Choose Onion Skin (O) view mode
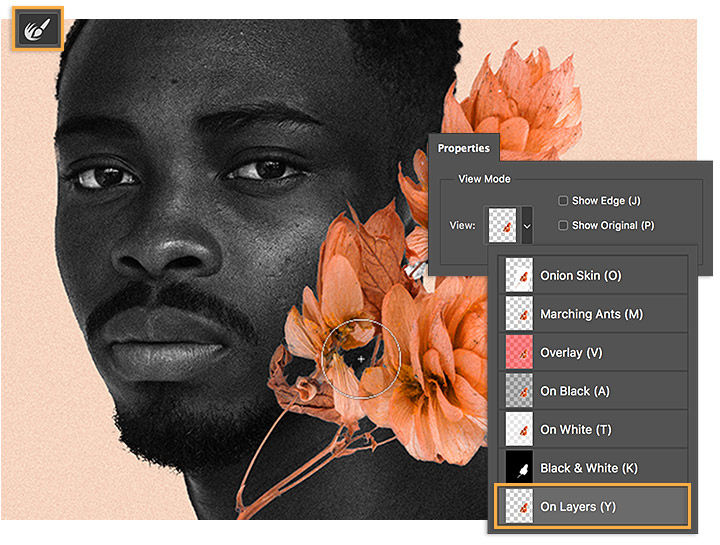The image size is (720, 545). pyautogui.click(x=593, y=275)
